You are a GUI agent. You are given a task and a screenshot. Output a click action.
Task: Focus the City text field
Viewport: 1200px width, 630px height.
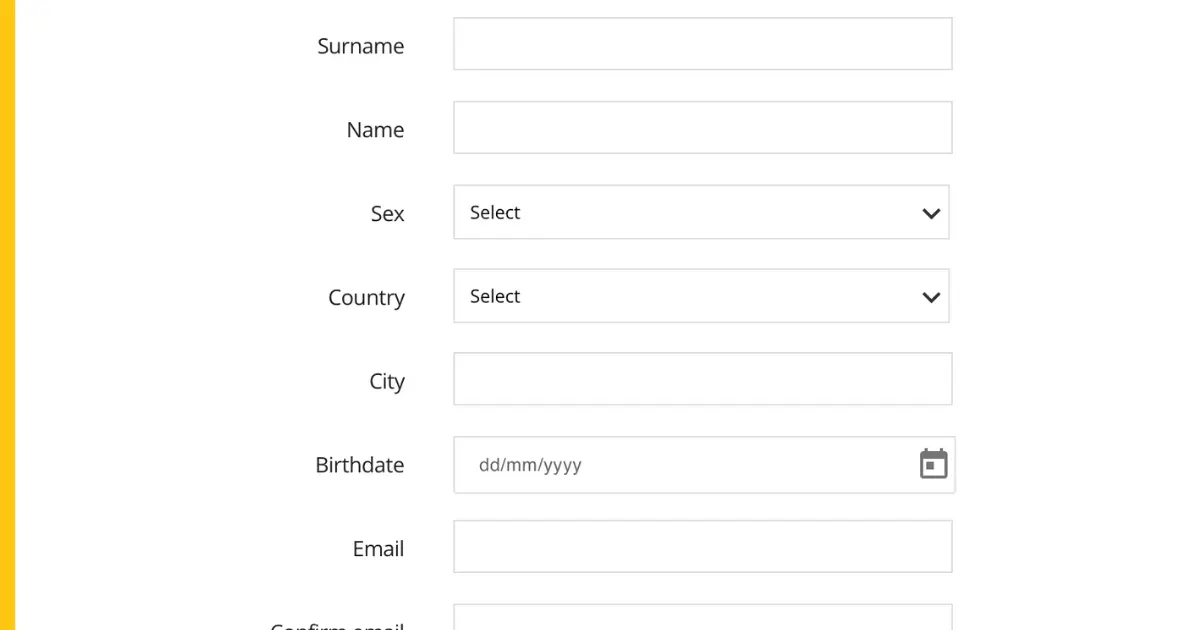703,379
